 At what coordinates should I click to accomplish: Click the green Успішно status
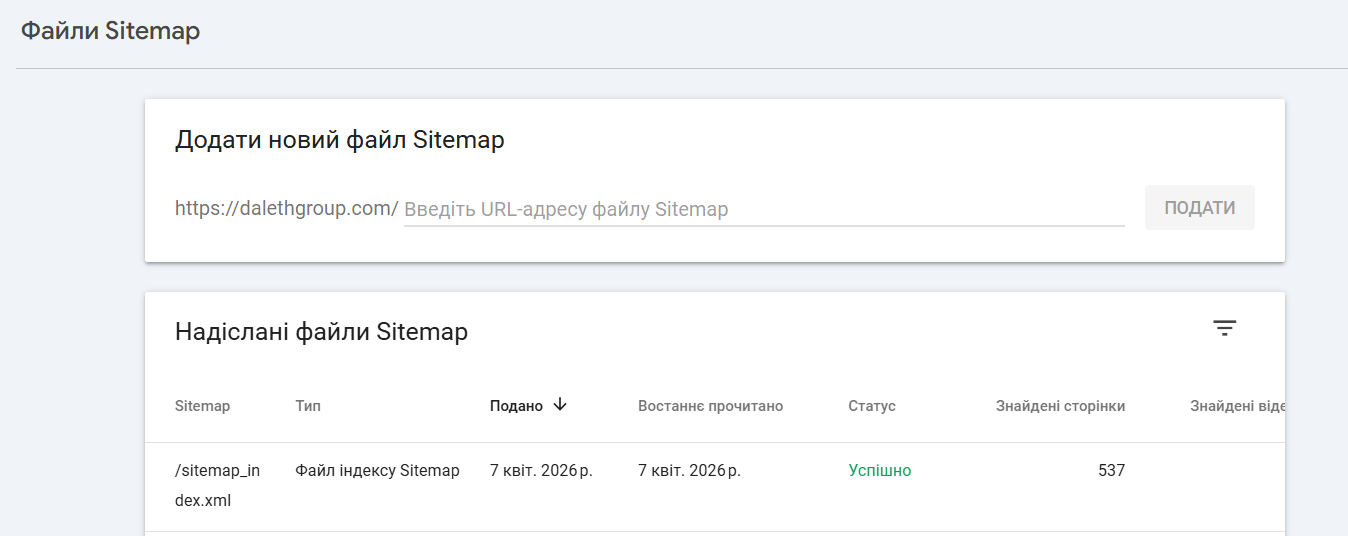880,470
